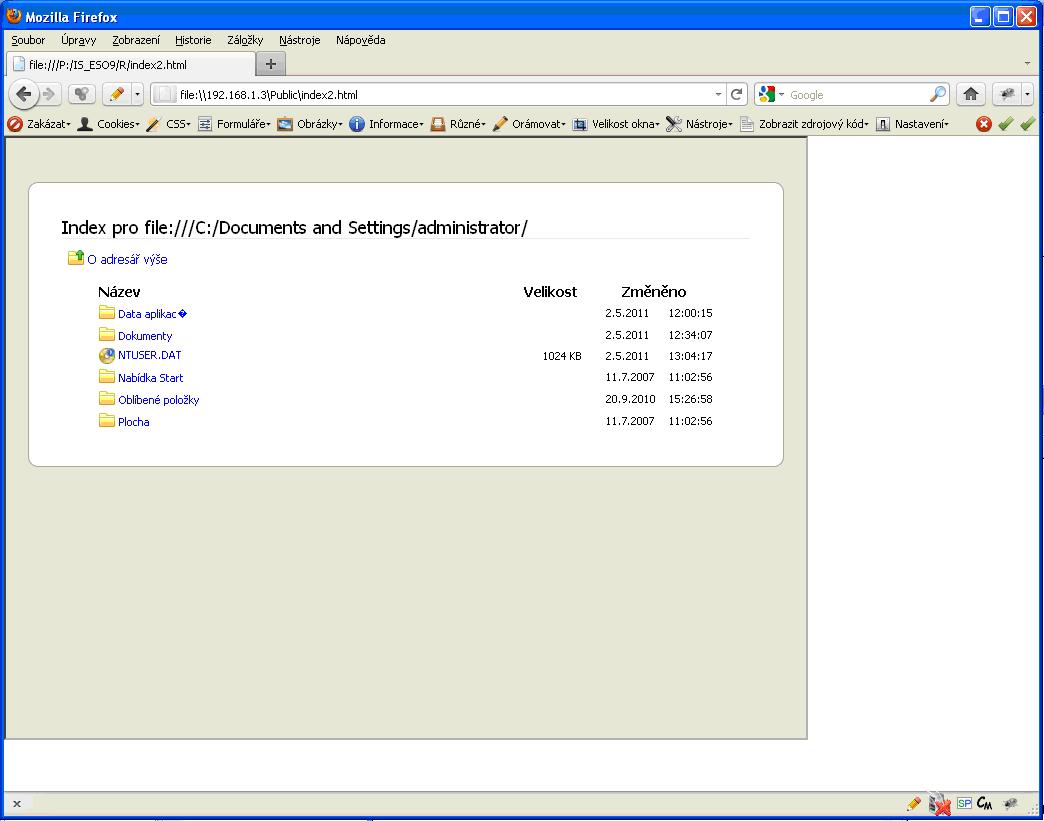Open the Zobrazení menu
This screenshot has height=821, width=1044.
point(136,40)
